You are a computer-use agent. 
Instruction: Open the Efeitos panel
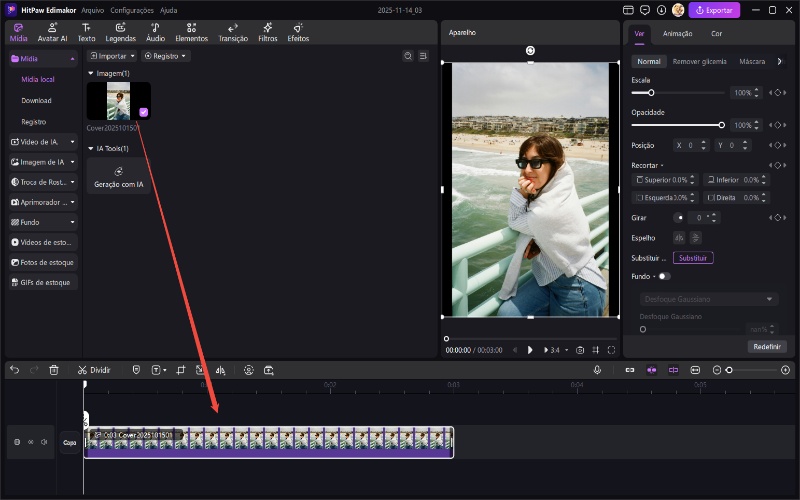click(x=298, y=32)
